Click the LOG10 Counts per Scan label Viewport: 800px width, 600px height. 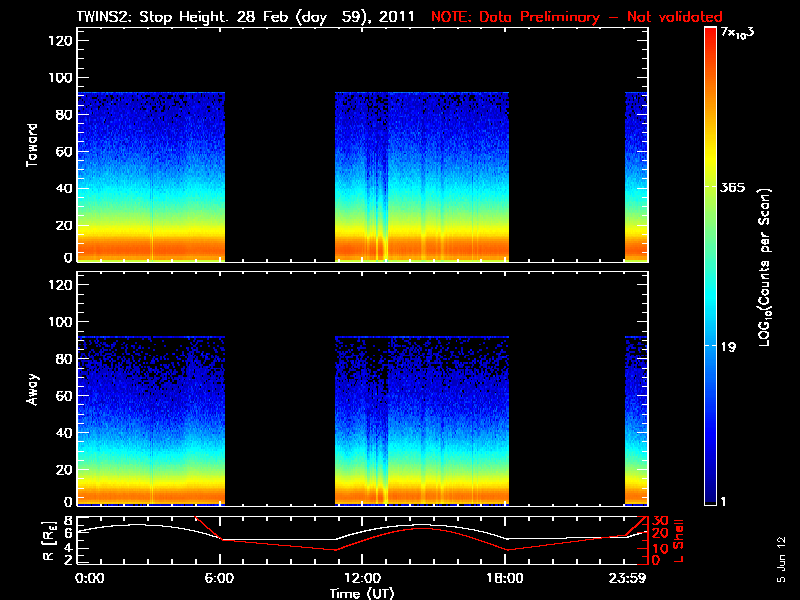(764, 267)
